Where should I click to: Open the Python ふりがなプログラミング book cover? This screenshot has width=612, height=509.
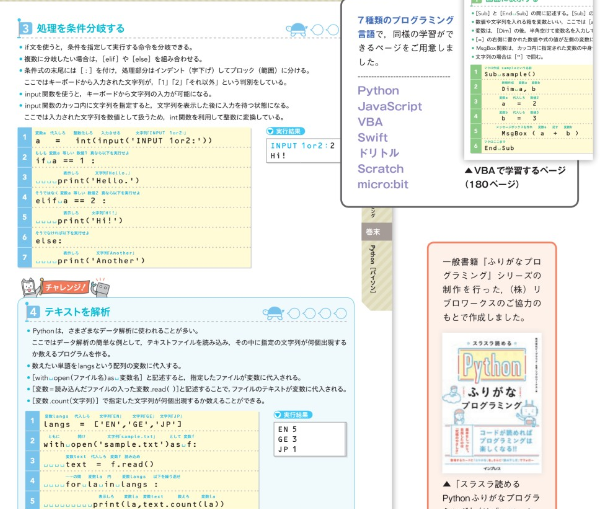pos(492,403)
